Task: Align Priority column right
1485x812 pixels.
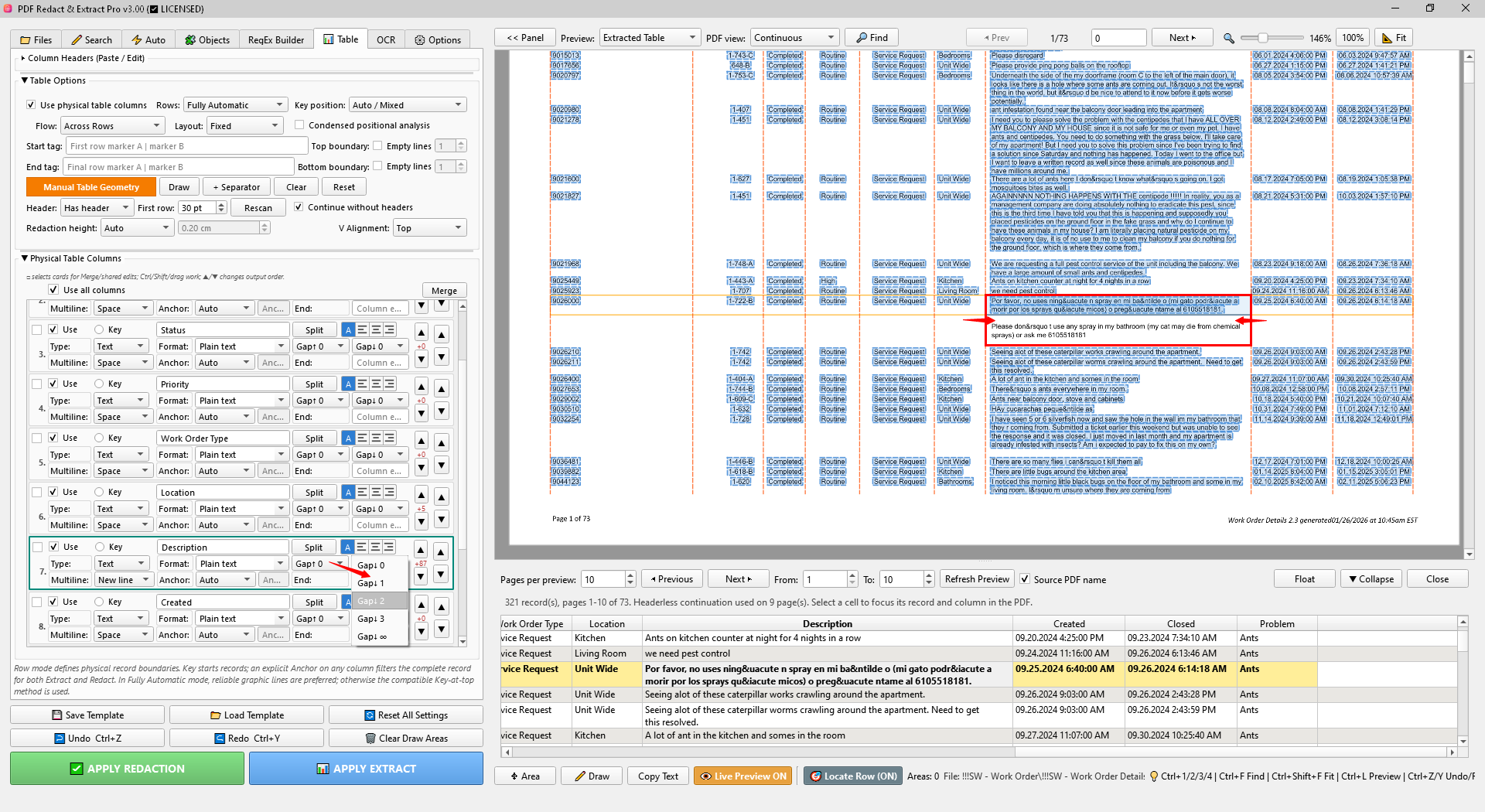Action: point(390,384)
